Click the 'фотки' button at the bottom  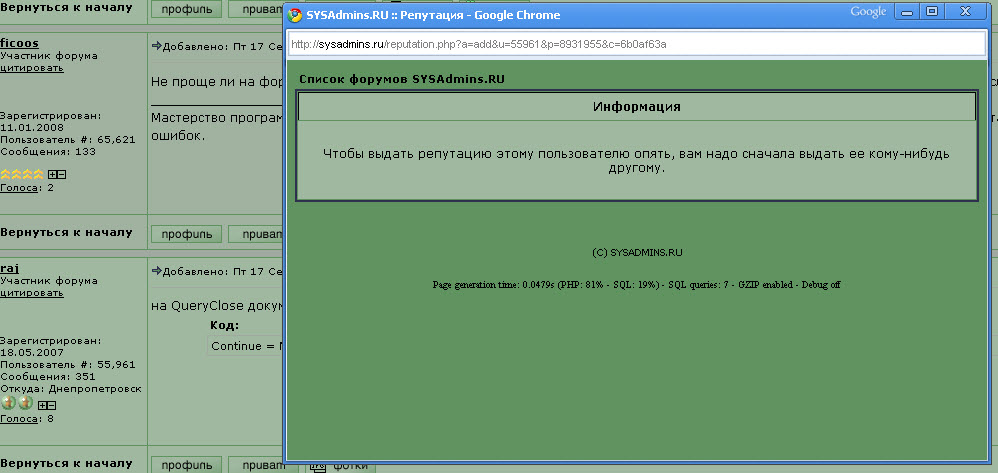(x=341, y=466)
